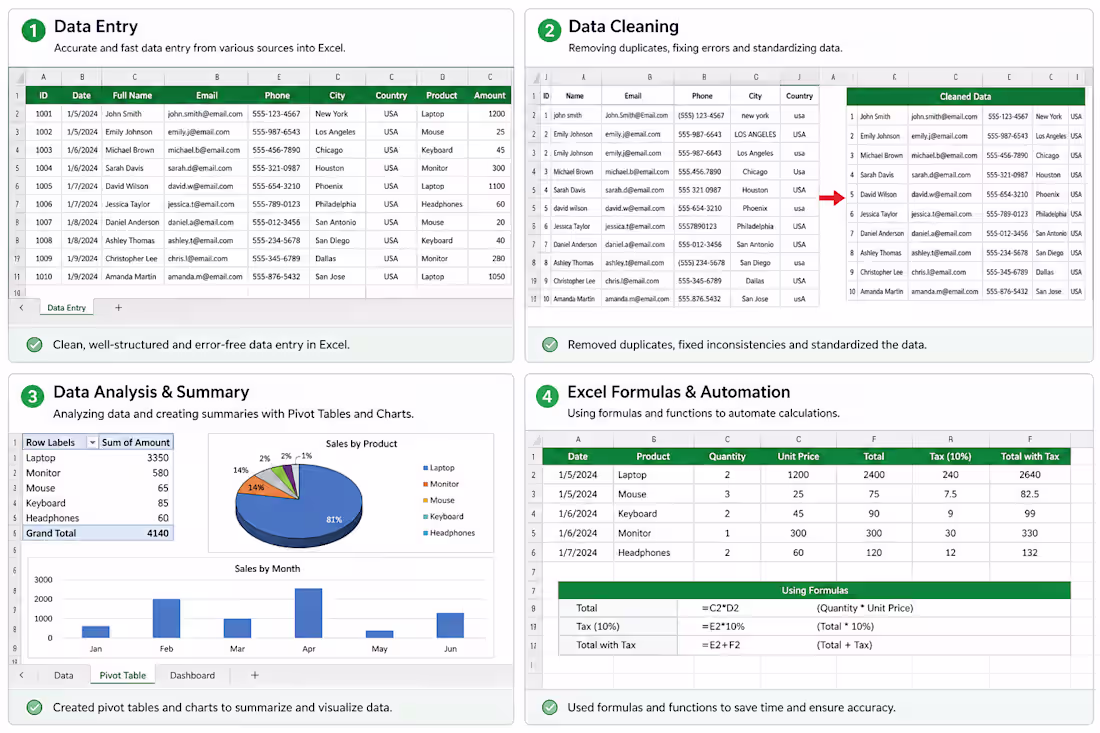Click lowercase david wilson in uncleaned data
The image size is (1100, 733).
(570, 208)
